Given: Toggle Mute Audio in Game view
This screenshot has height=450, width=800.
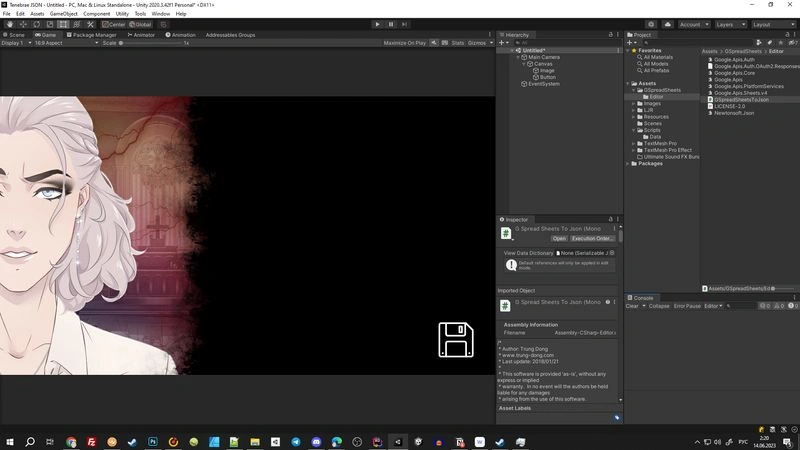Looking at the screenshot, I should (434, 43).
